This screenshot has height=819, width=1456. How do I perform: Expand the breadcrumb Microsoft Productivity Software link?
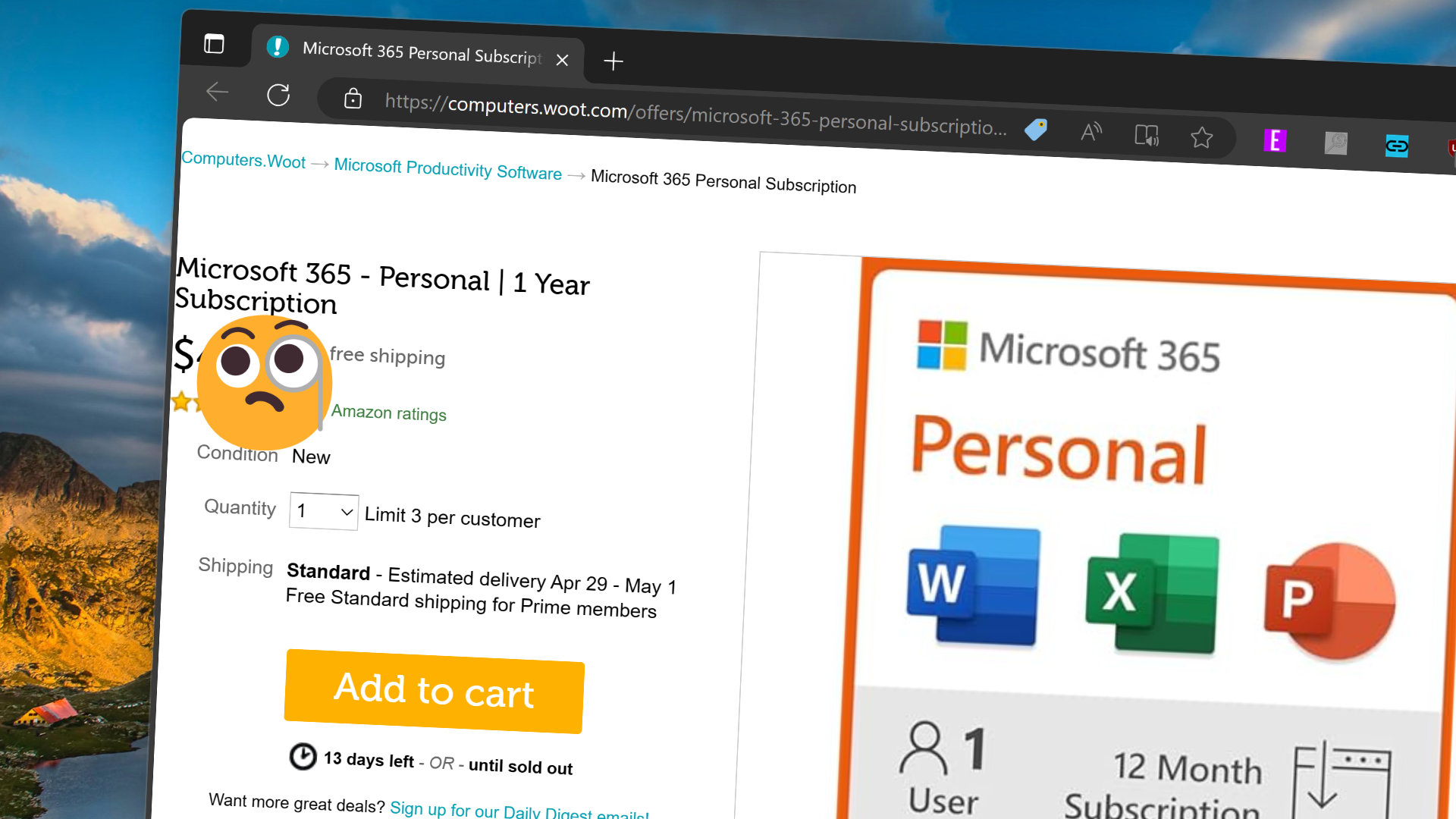448,171
